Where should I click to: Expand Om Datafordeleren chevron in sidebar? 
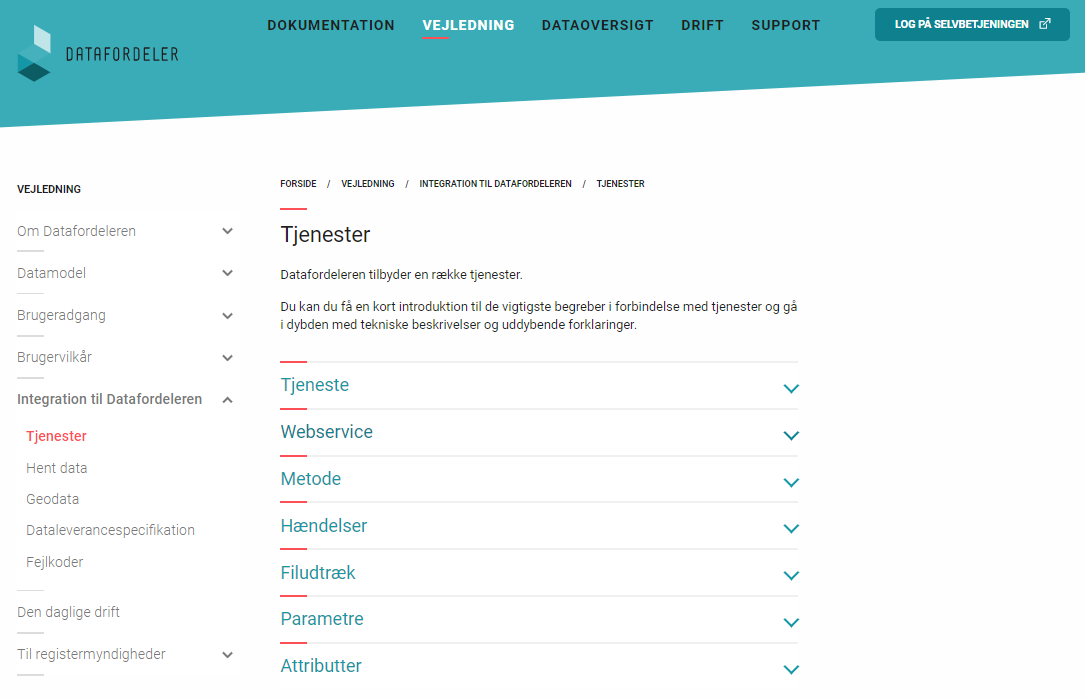[x=227, y=231]
